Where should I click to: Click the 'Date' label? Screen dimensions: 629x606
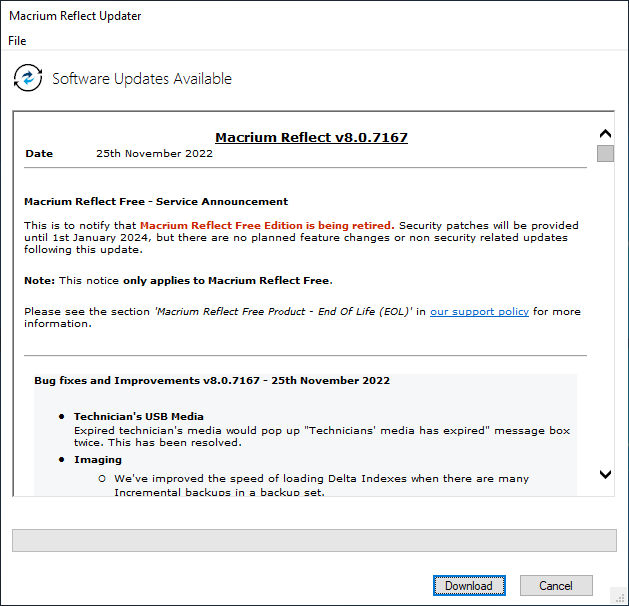coord(39,154)
